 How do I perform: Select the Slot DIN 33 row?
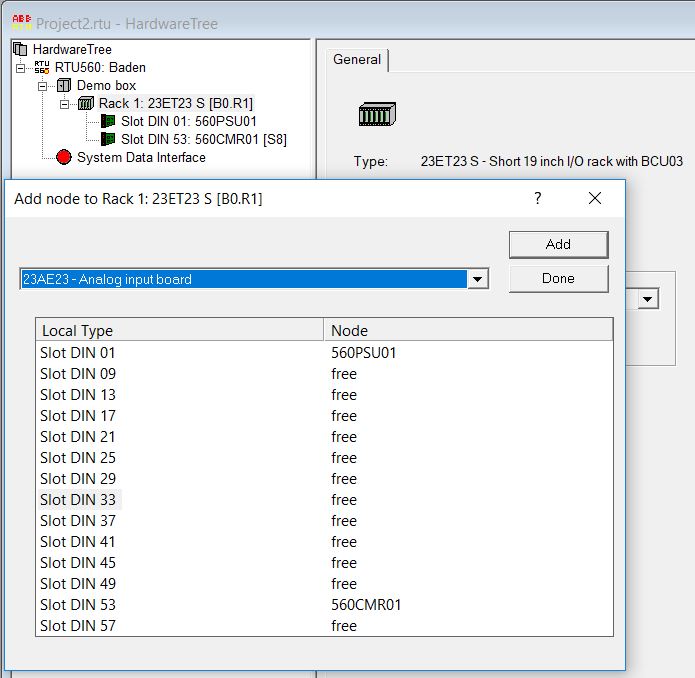click(324, 499)
